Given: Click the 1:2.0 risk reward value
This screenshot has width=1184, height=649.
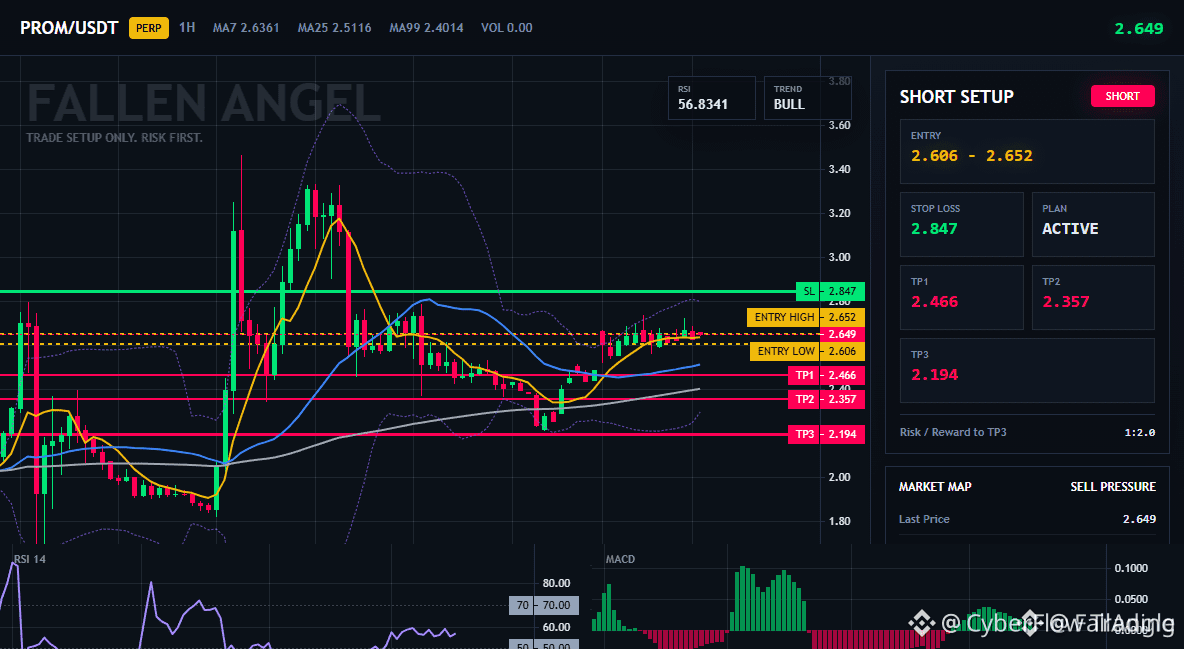Looking at the screenshot, I should 1139,432.
